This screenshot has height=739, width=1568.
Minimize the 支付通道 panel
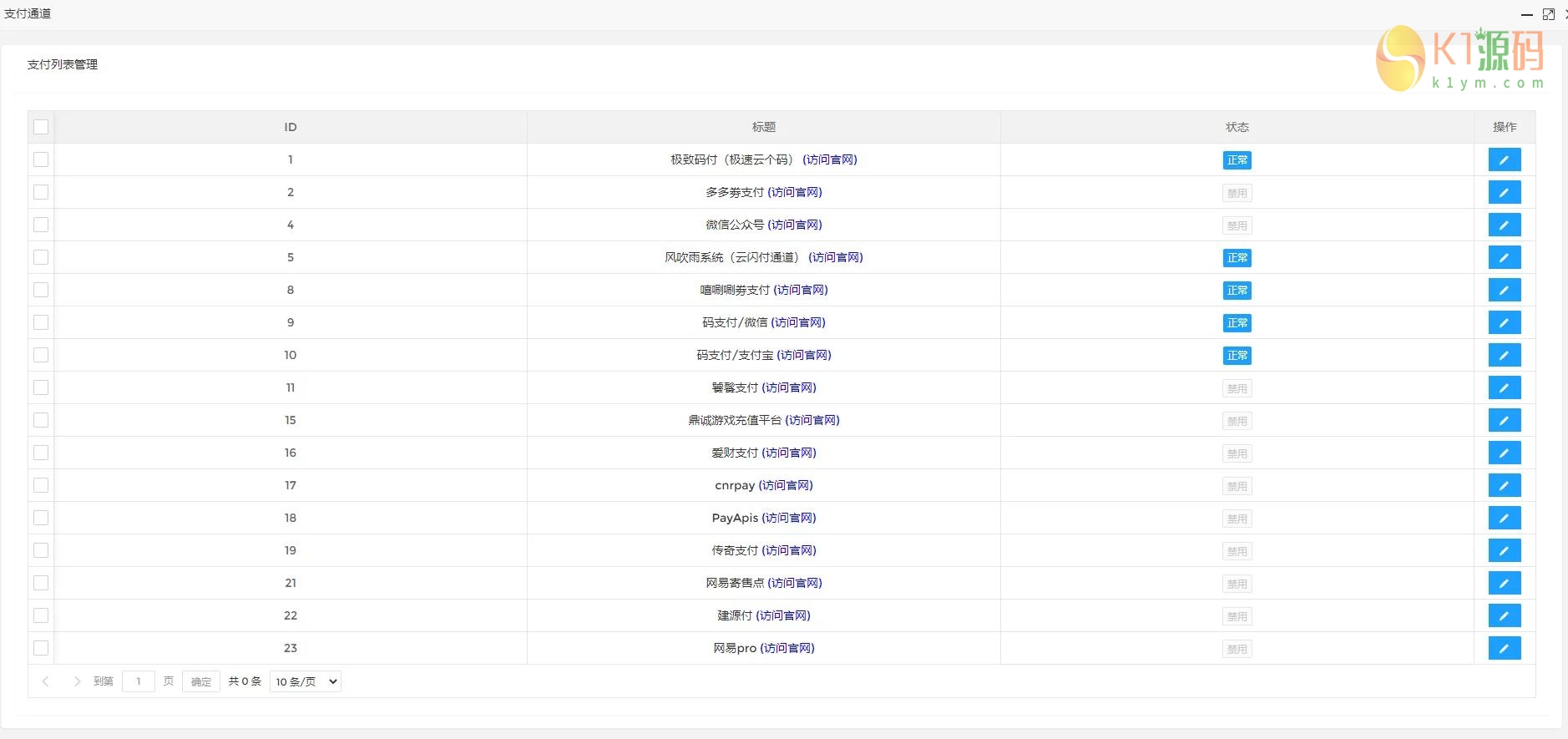click(x=1526, y=14)
